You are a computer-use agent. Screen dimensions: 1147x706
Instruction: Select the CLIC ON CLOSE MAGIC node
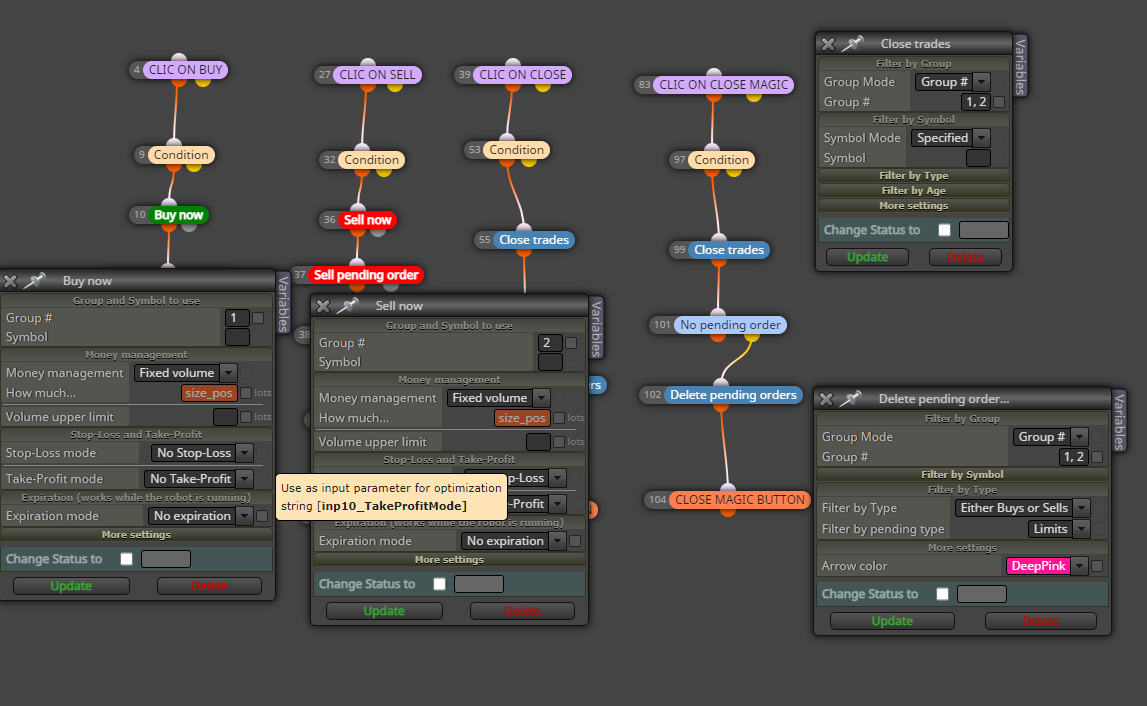723,84
